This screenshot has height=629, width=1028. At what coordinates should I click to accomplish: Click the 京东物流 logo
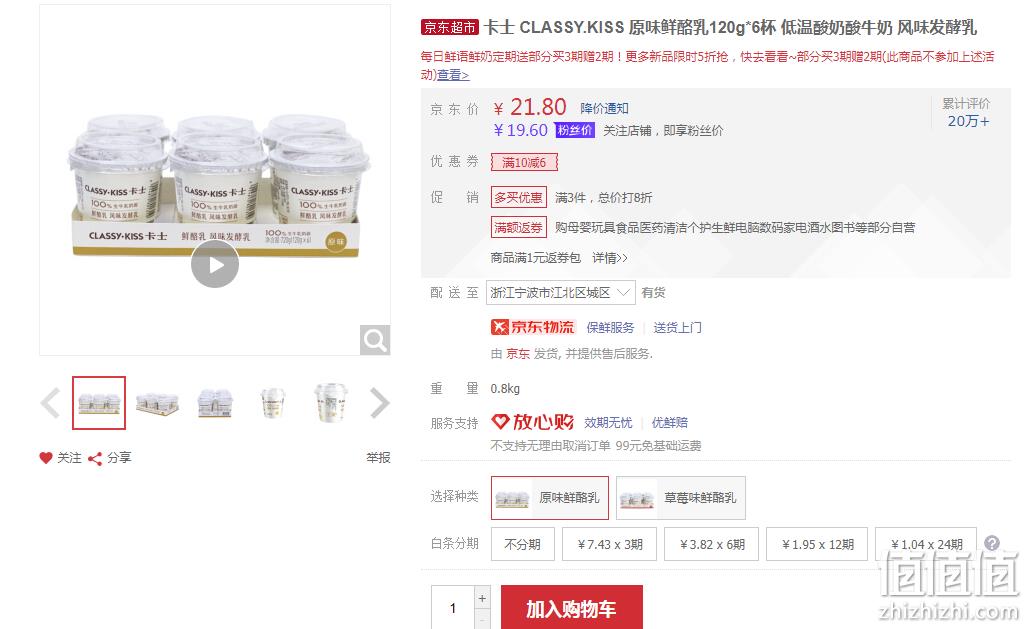tap(532, 327)
